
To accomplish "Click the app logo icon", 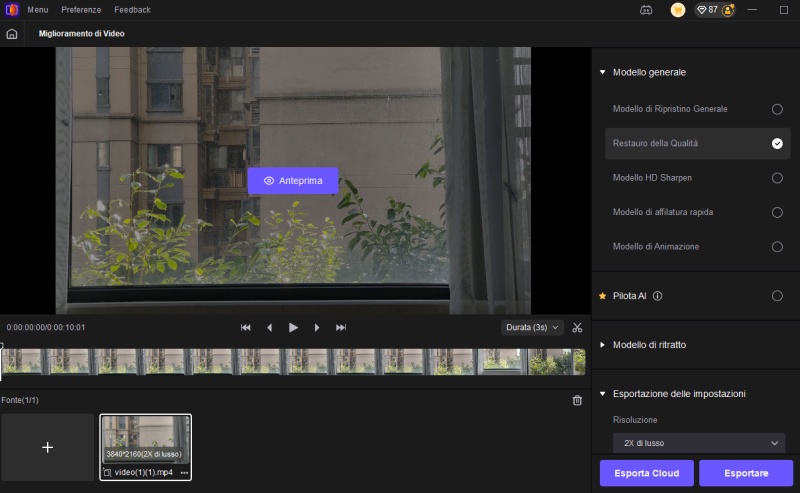I will 11,10.
